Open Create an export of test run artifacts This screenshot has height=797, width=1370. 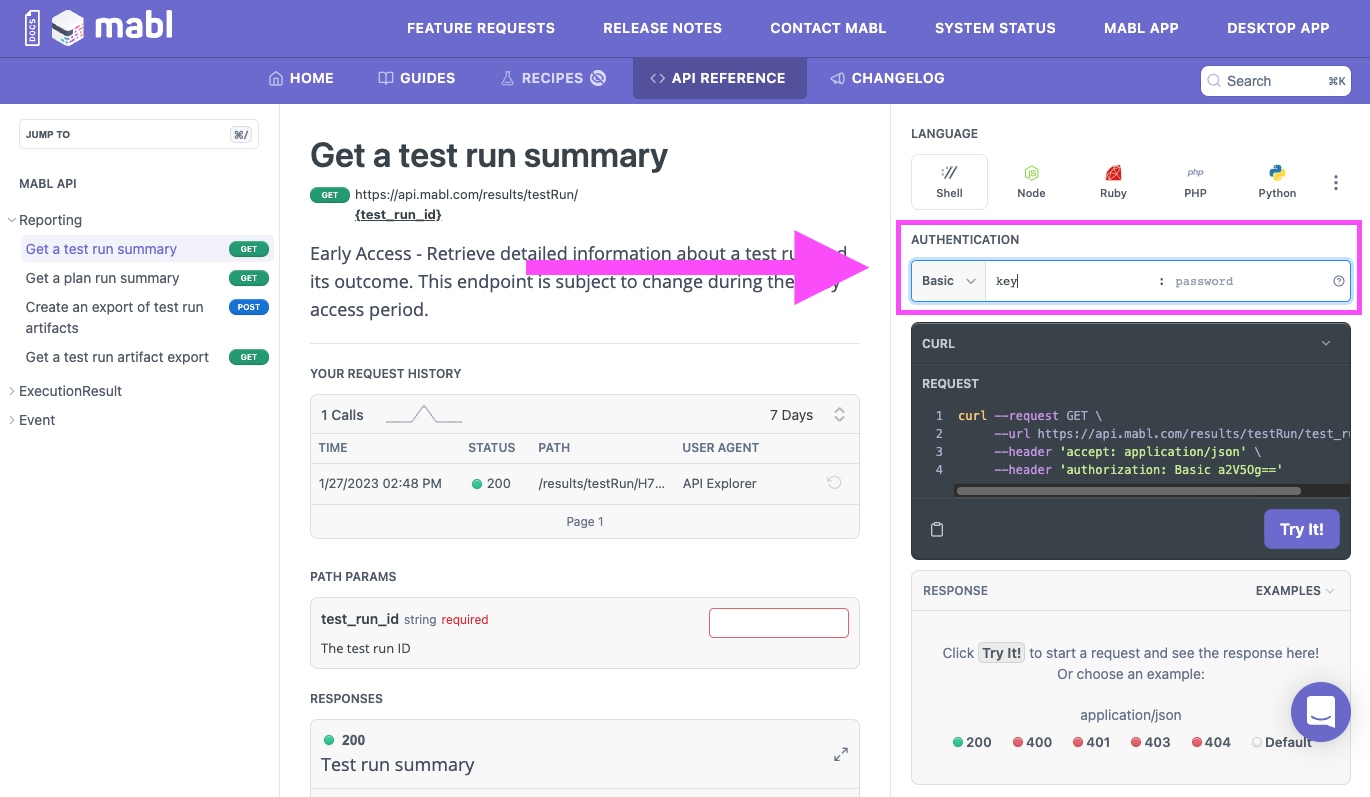click(x=147, y=317)
